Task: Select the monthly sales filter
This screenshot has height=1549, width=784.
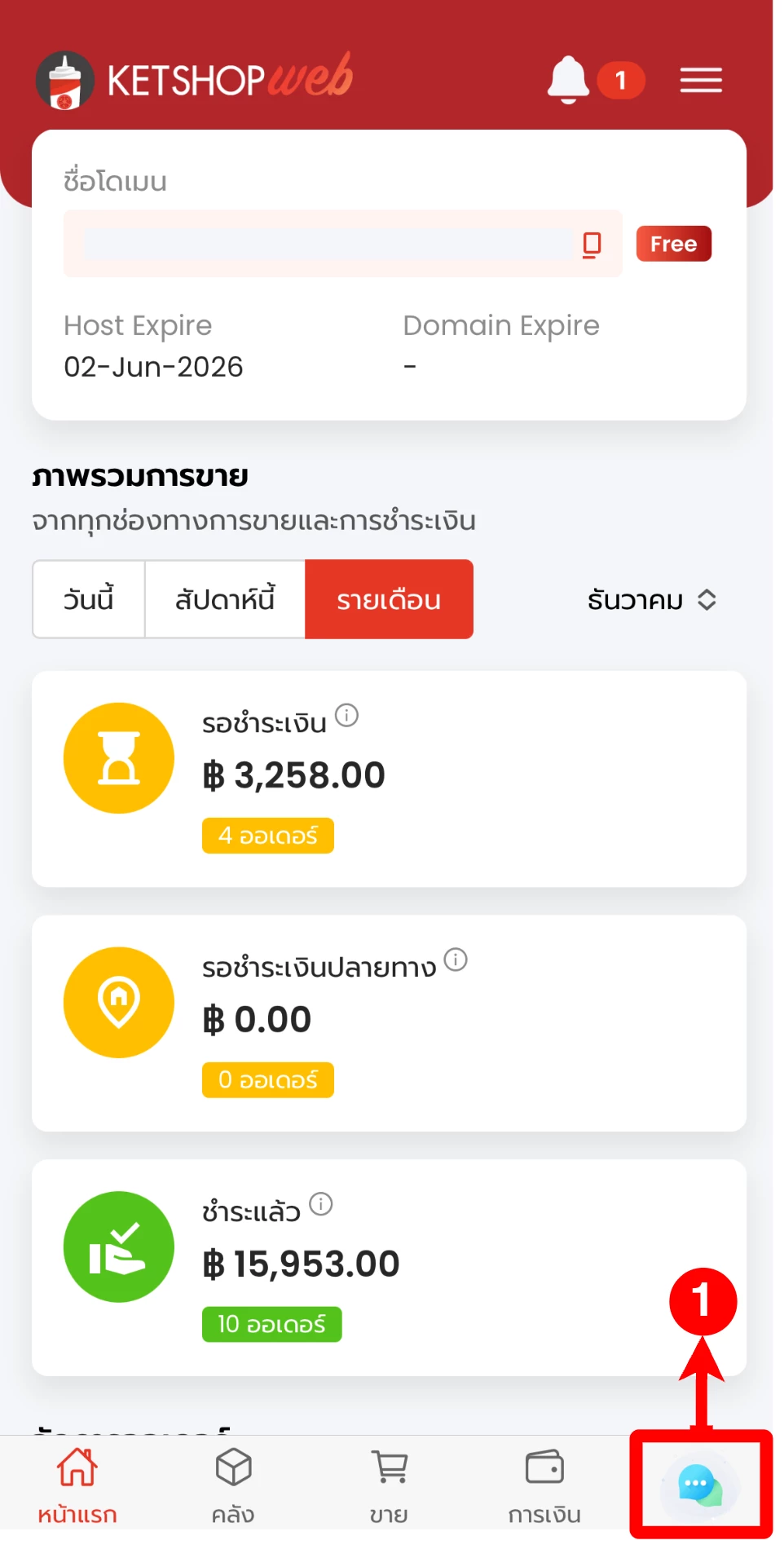Action: point(389,599)
